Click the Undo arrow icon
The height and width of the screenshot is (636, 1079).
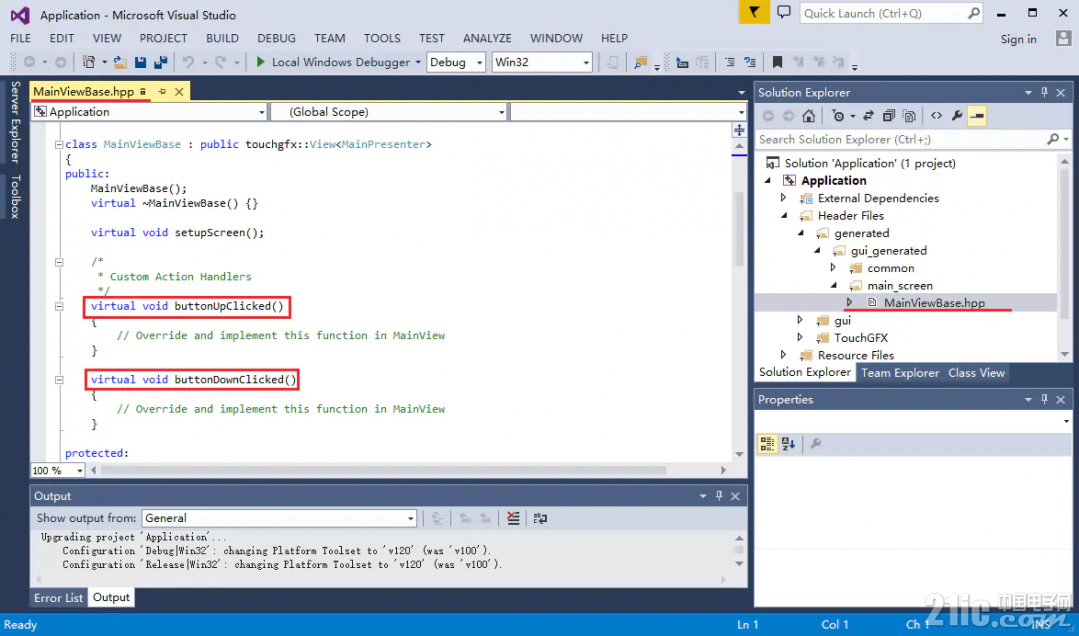[x=188, y=62]
